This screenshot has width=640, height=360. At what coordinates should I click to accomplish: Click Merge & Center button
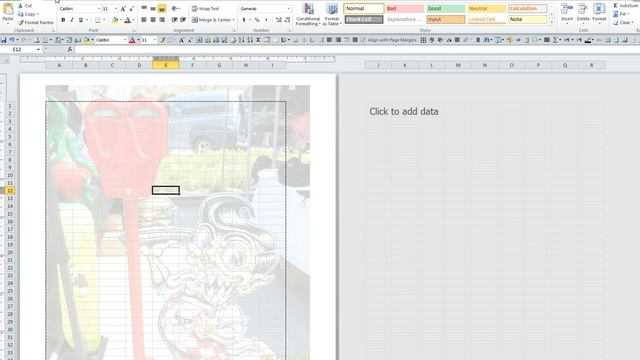pos(213,20)
